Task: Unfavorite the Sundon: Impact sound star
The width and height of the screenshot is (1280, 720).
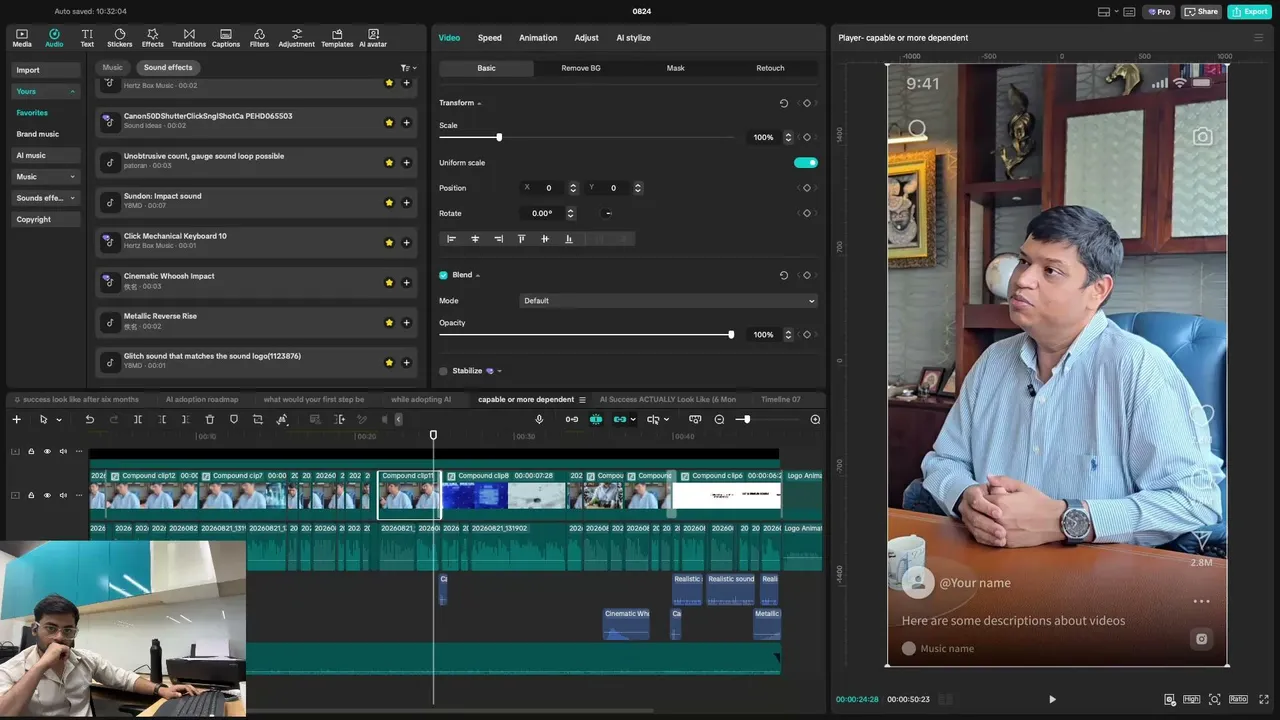Action: (x=389, y=203)
